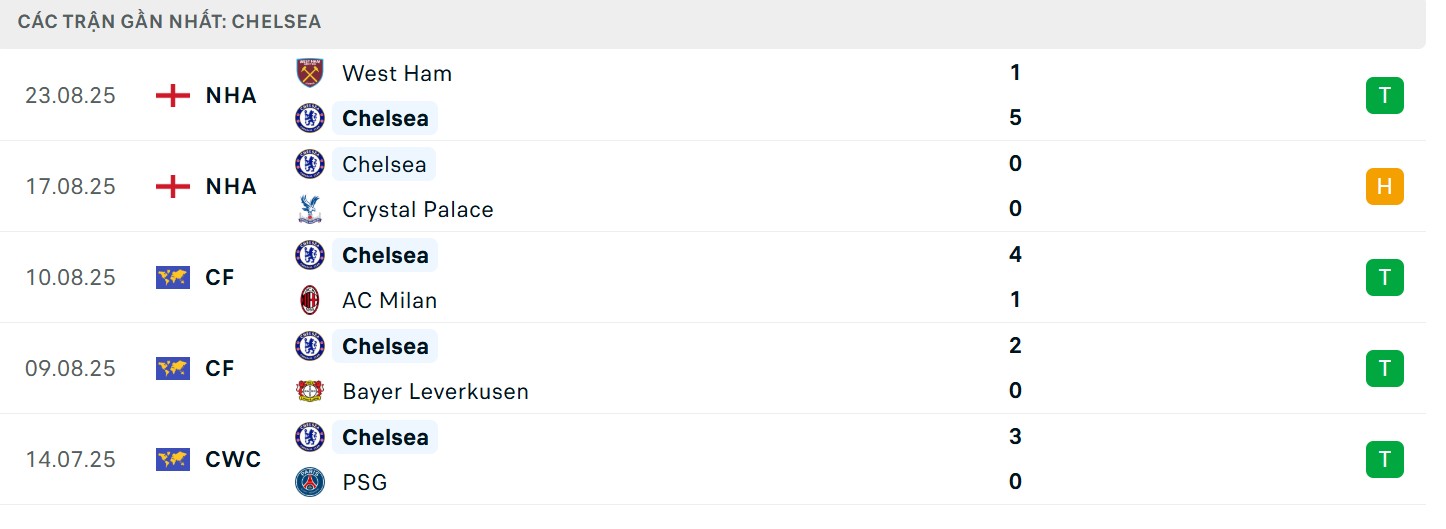
Task: Click the England flag on 23.08.25 match
Action: click(173, 96)
